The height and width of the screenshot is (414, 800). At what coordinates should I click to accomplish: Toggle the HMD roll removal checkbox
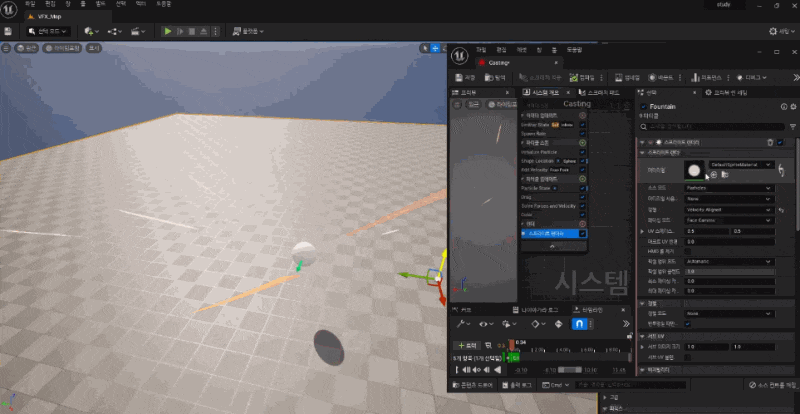(x=687, y=251)
